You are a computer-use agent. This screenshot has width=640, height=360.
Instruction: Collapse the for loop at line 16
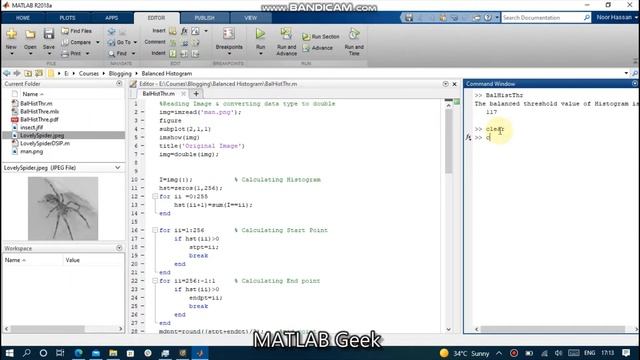(x=155, y=230)
